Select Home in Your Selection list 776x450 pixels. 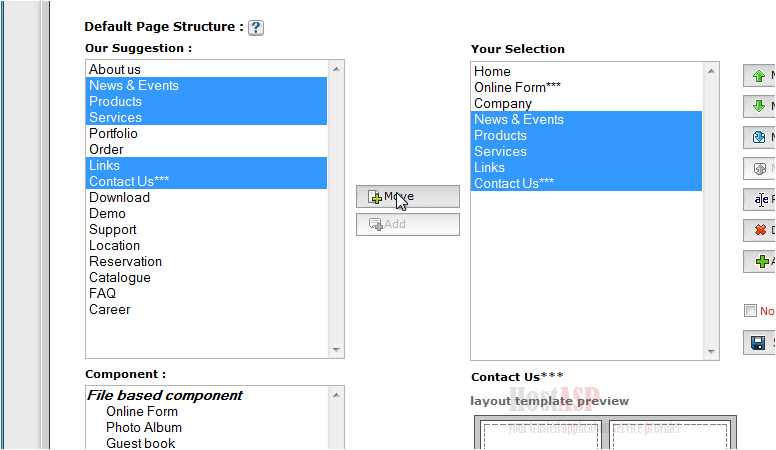pos(586,71)
